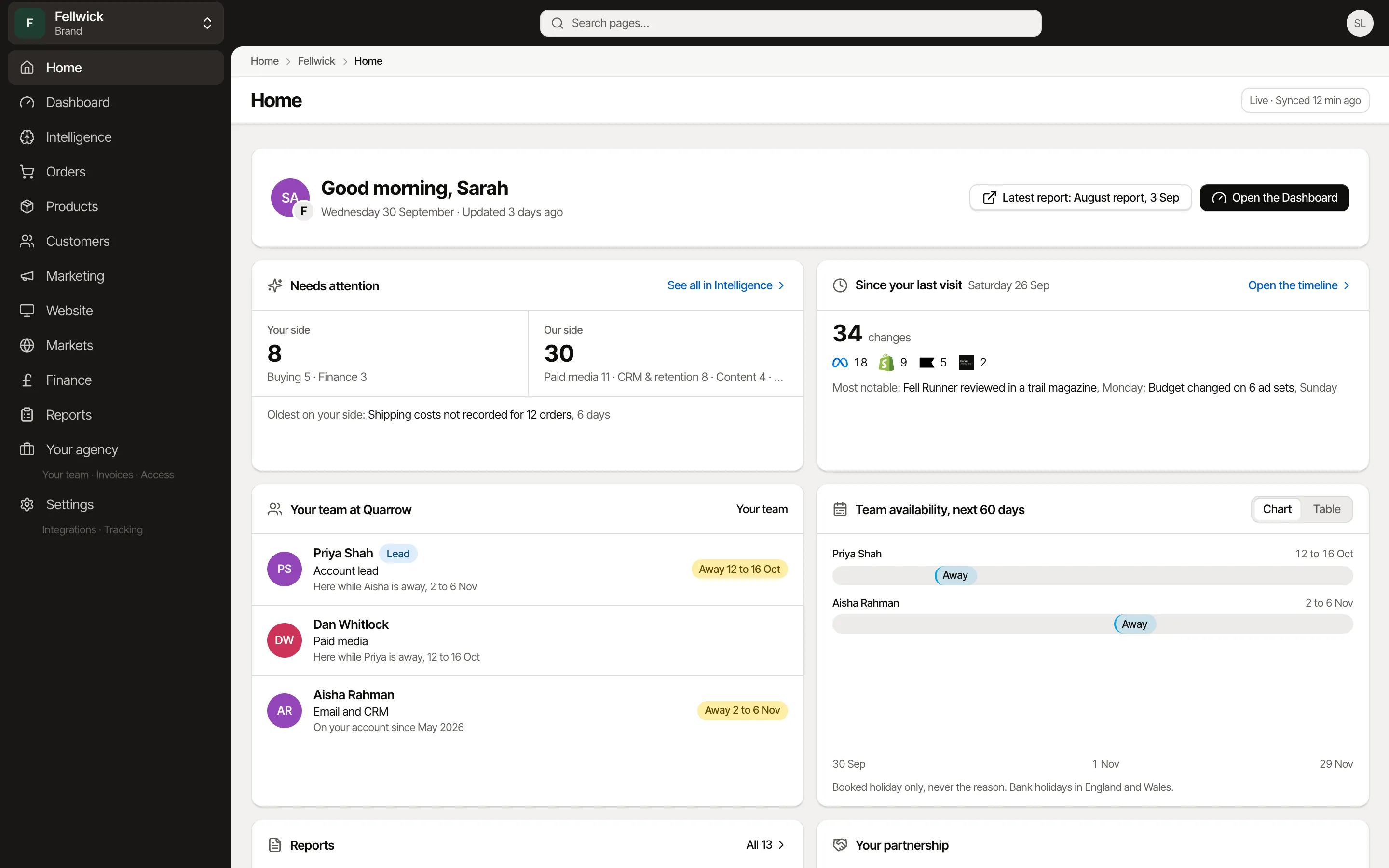Open Your agency briefcase icon

tap(27, 449)
